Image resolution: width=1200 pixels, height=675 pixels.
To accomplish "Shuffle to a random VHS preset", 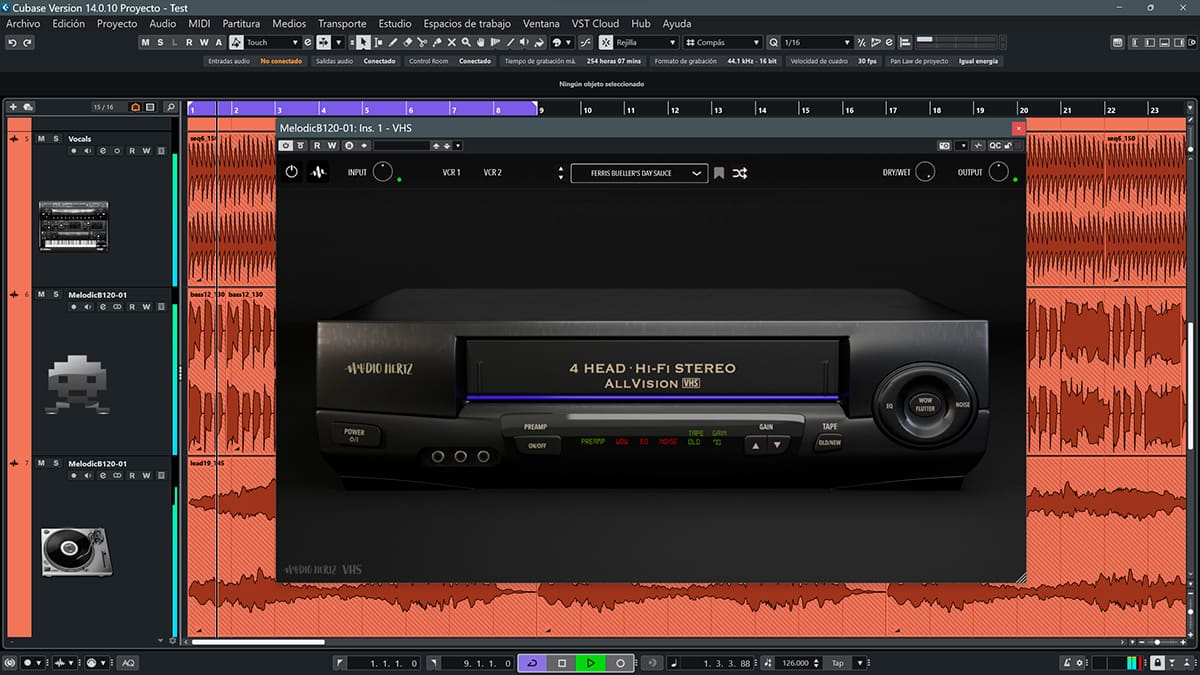I will [x=739, y=173].
